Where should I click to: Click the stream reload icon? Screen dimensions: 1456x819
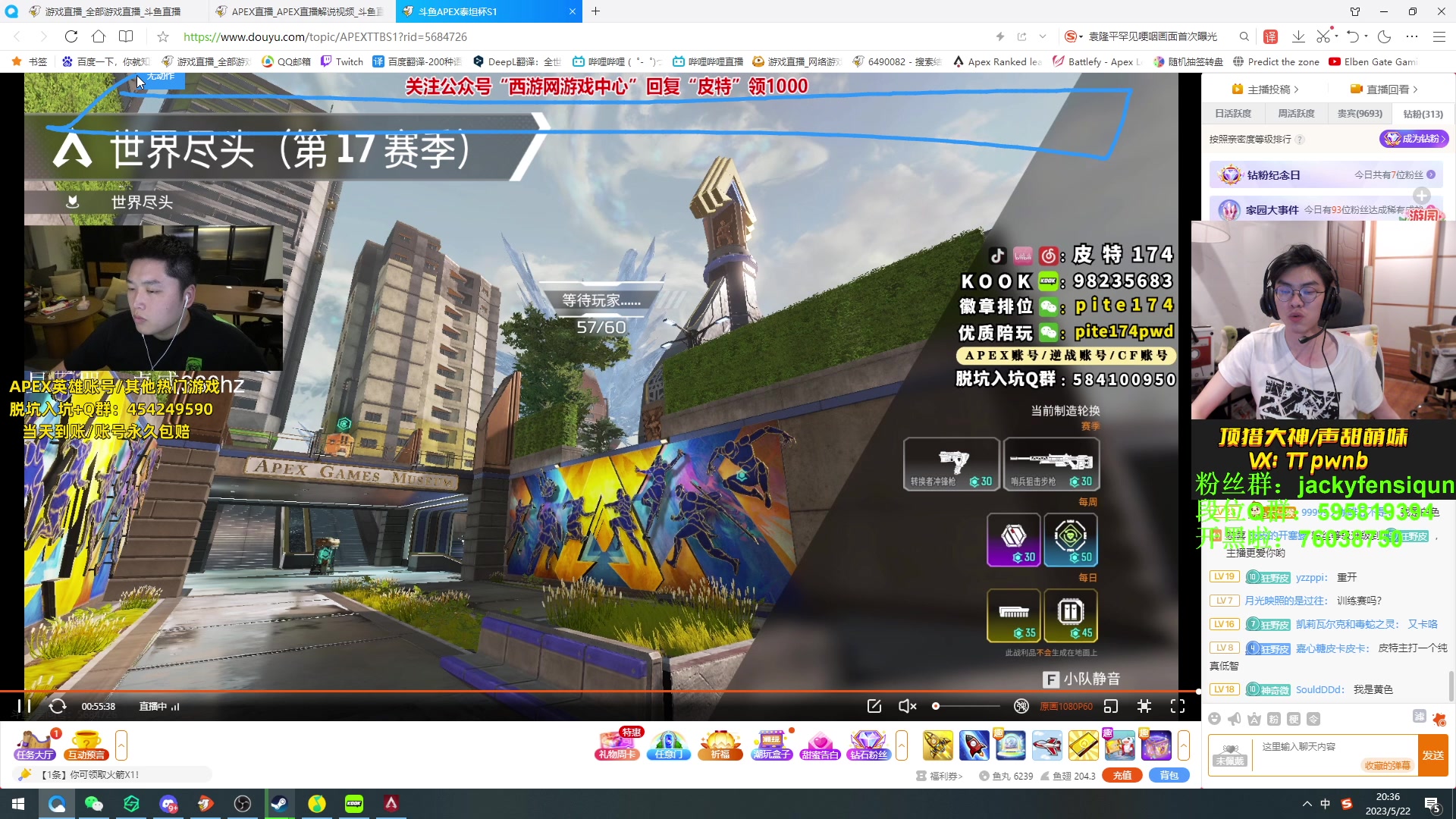58,706
